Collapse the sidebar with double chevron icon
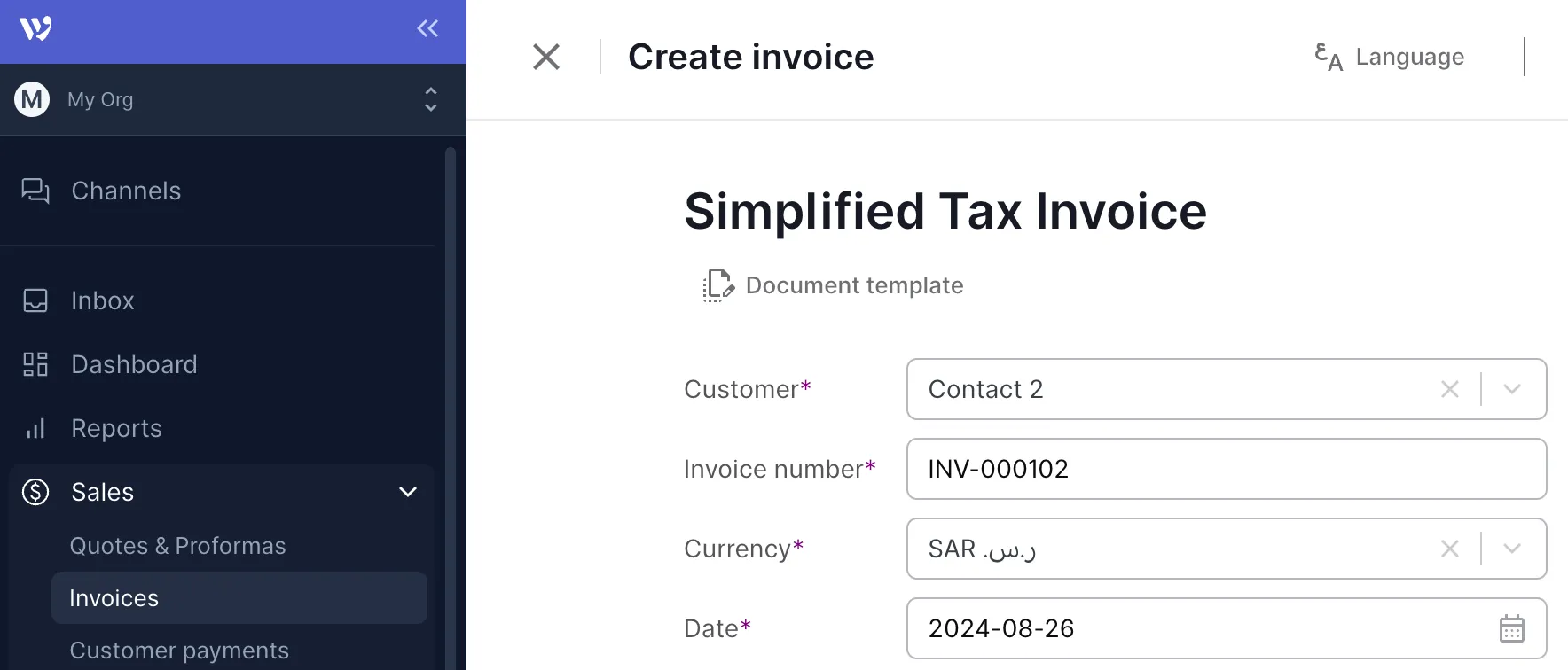 pos(427,29)
